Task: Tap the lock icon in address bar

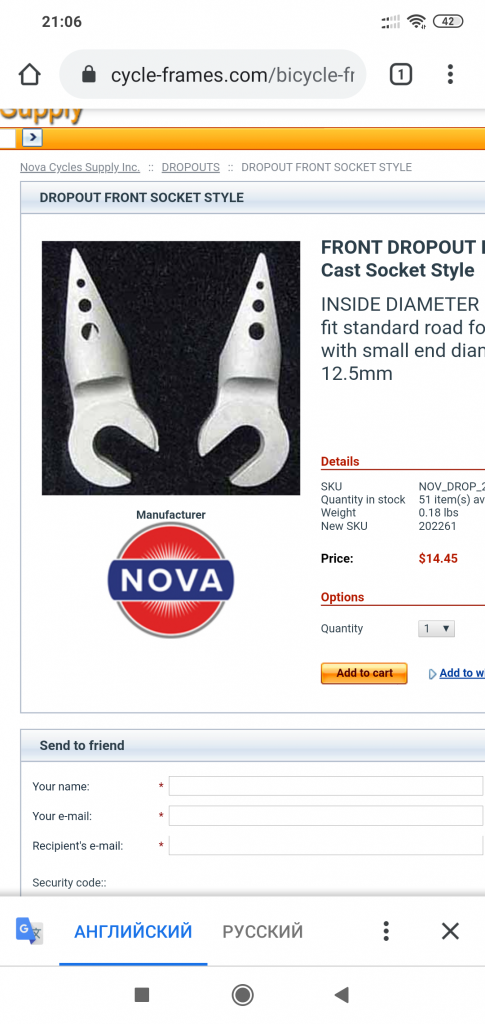Action: (x=89, y=75)
